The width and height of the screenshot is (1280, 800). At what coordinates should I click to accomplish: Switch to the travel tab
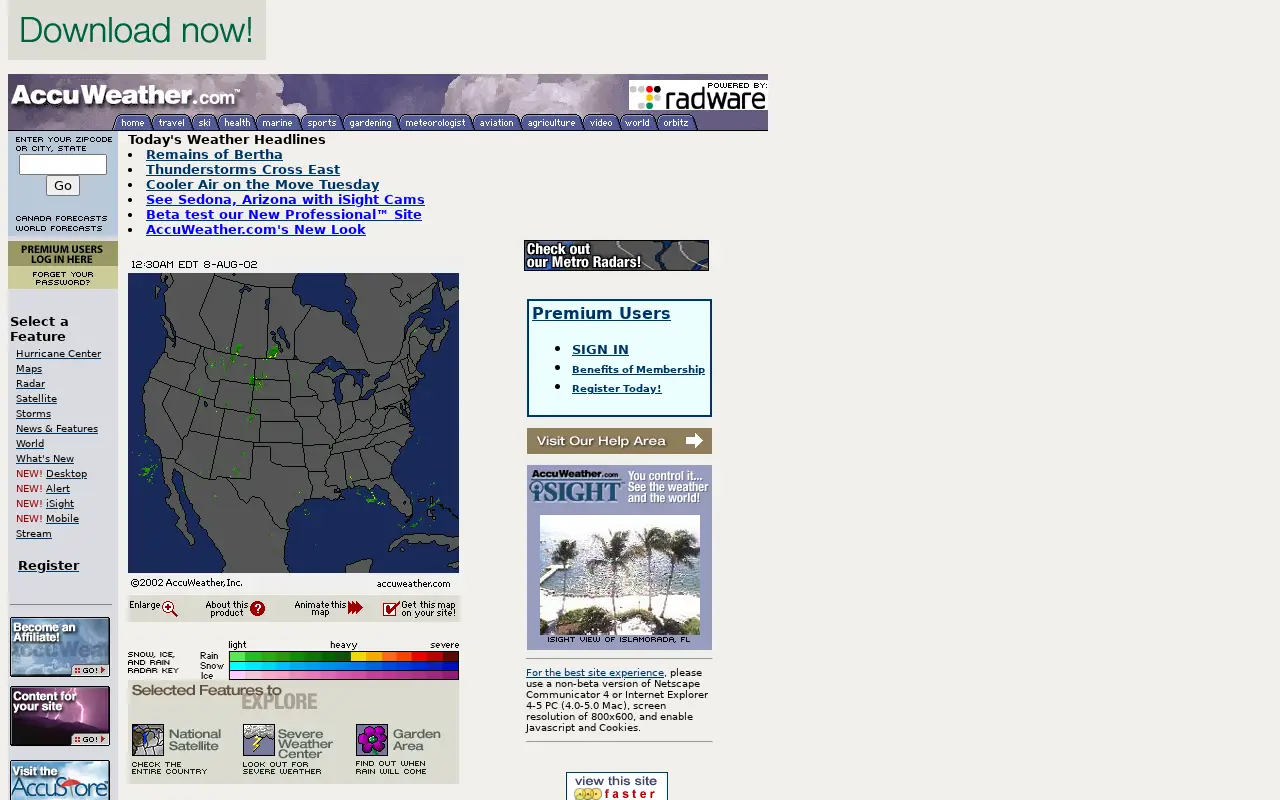click(171, 123)
